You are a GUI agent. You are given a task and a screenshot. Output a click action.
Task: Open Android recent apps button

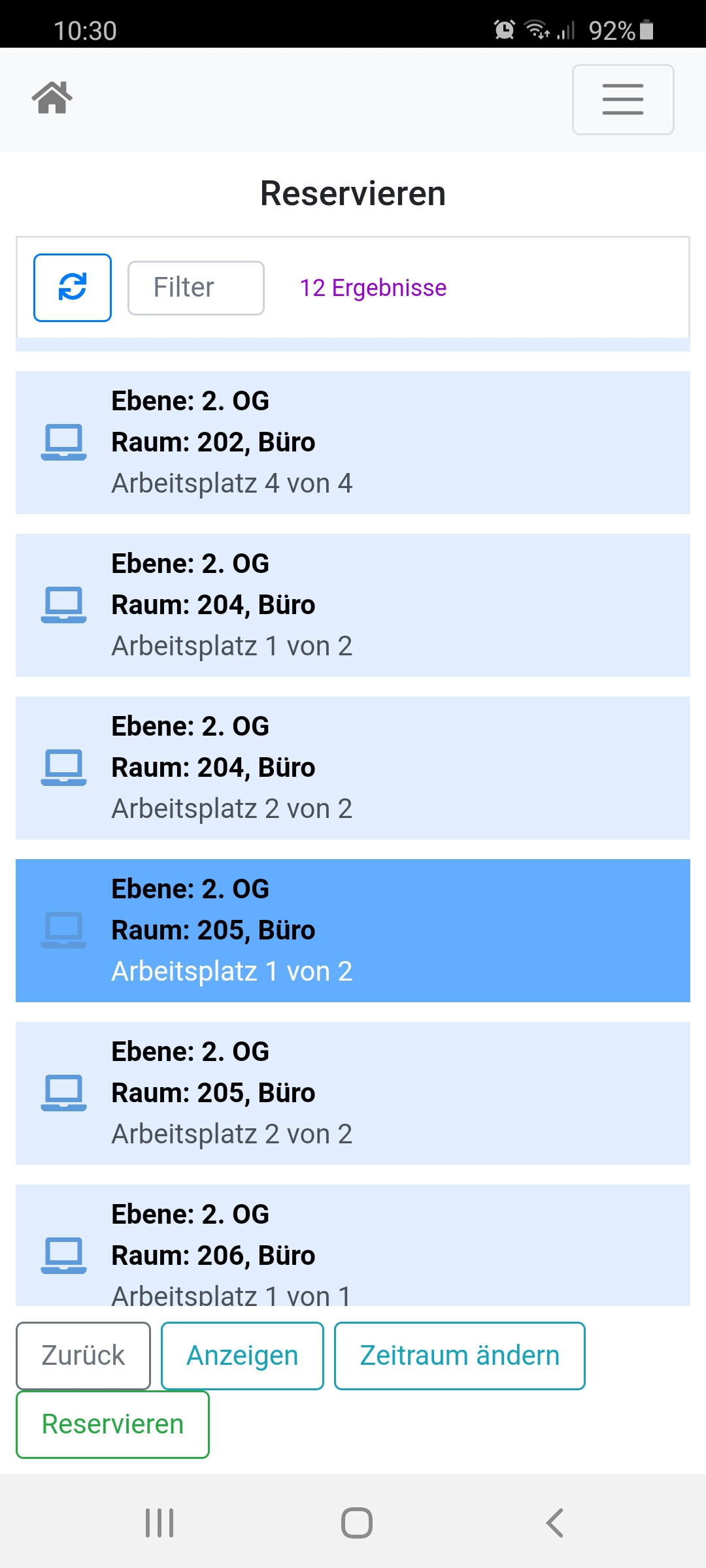tap(160, 1523)
